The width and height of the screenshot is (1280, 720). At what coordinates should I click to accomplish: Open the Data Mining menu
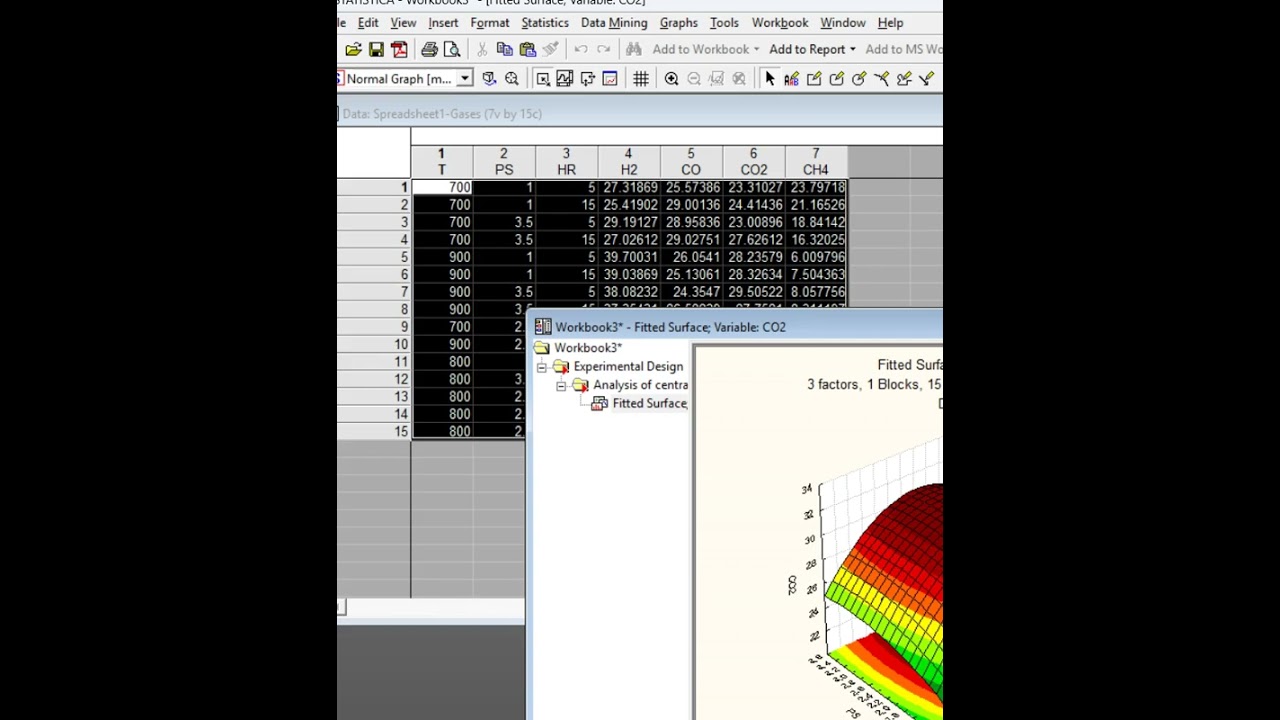pos(614,23)
